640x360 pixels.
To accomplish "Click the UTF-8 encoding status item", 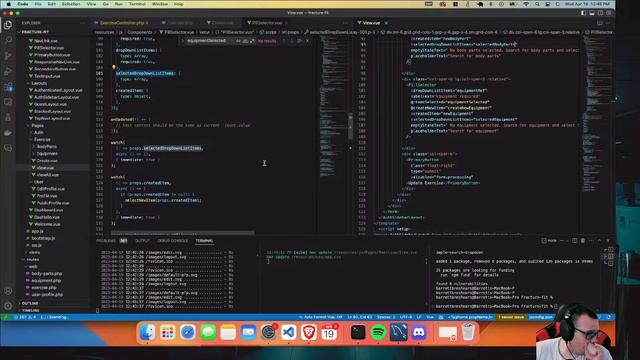I will [406, 317].
